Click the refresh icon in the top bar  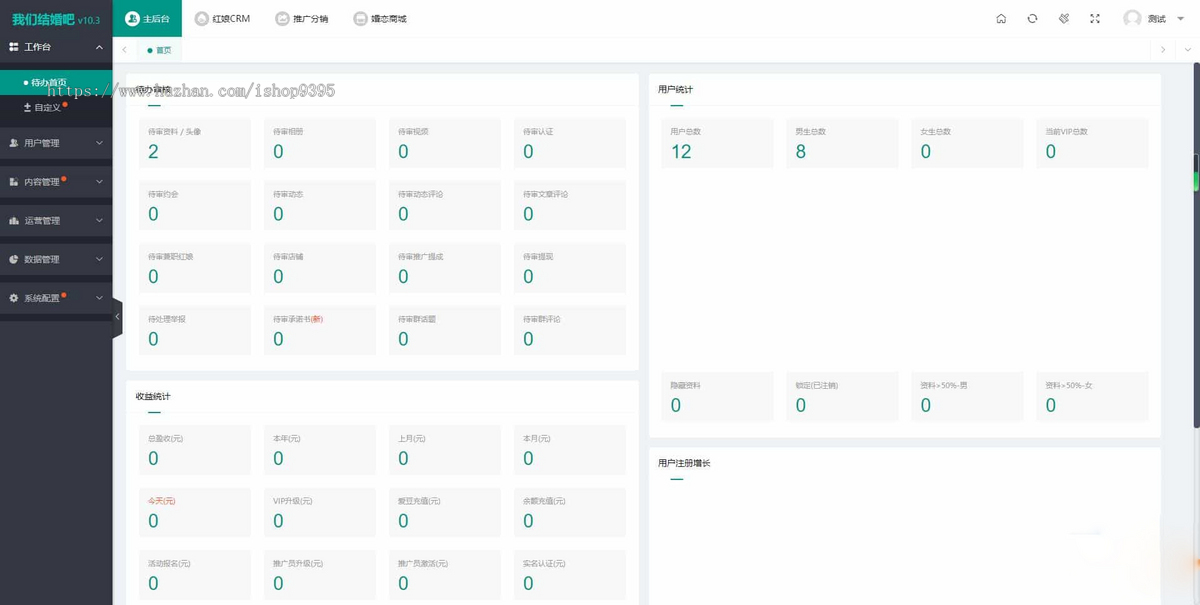click(x=1032, y=19)
